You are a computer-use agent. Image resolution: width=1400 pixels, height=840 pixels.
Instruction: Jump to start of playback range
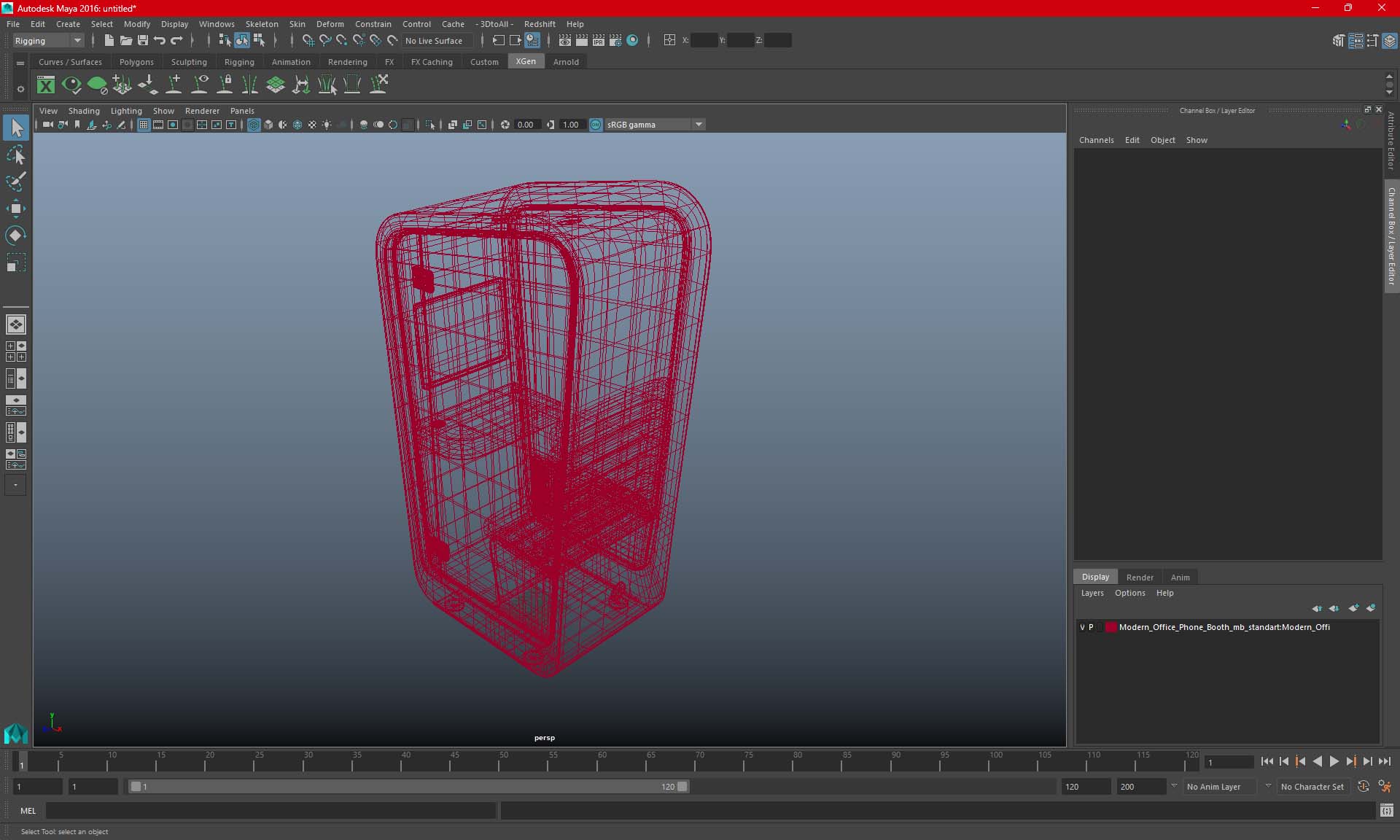[1267, 761]
